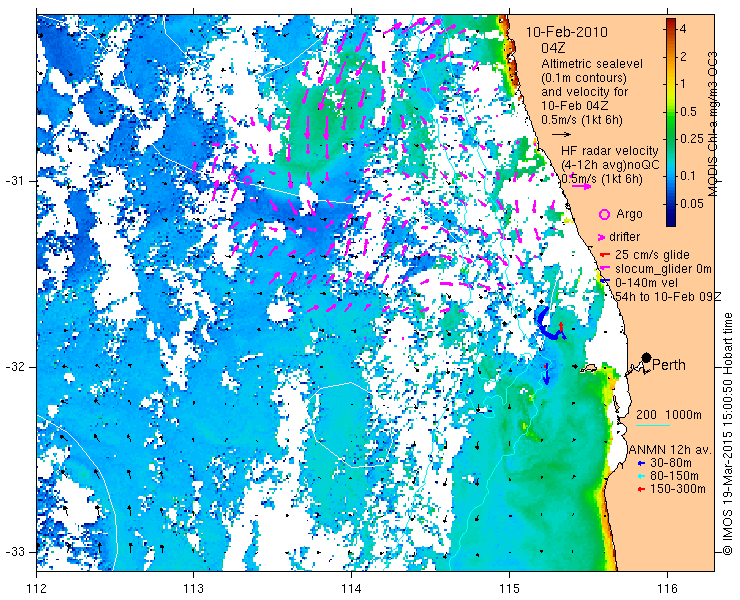Click the black altimetric velocity scale arrow

click(562, 135)
